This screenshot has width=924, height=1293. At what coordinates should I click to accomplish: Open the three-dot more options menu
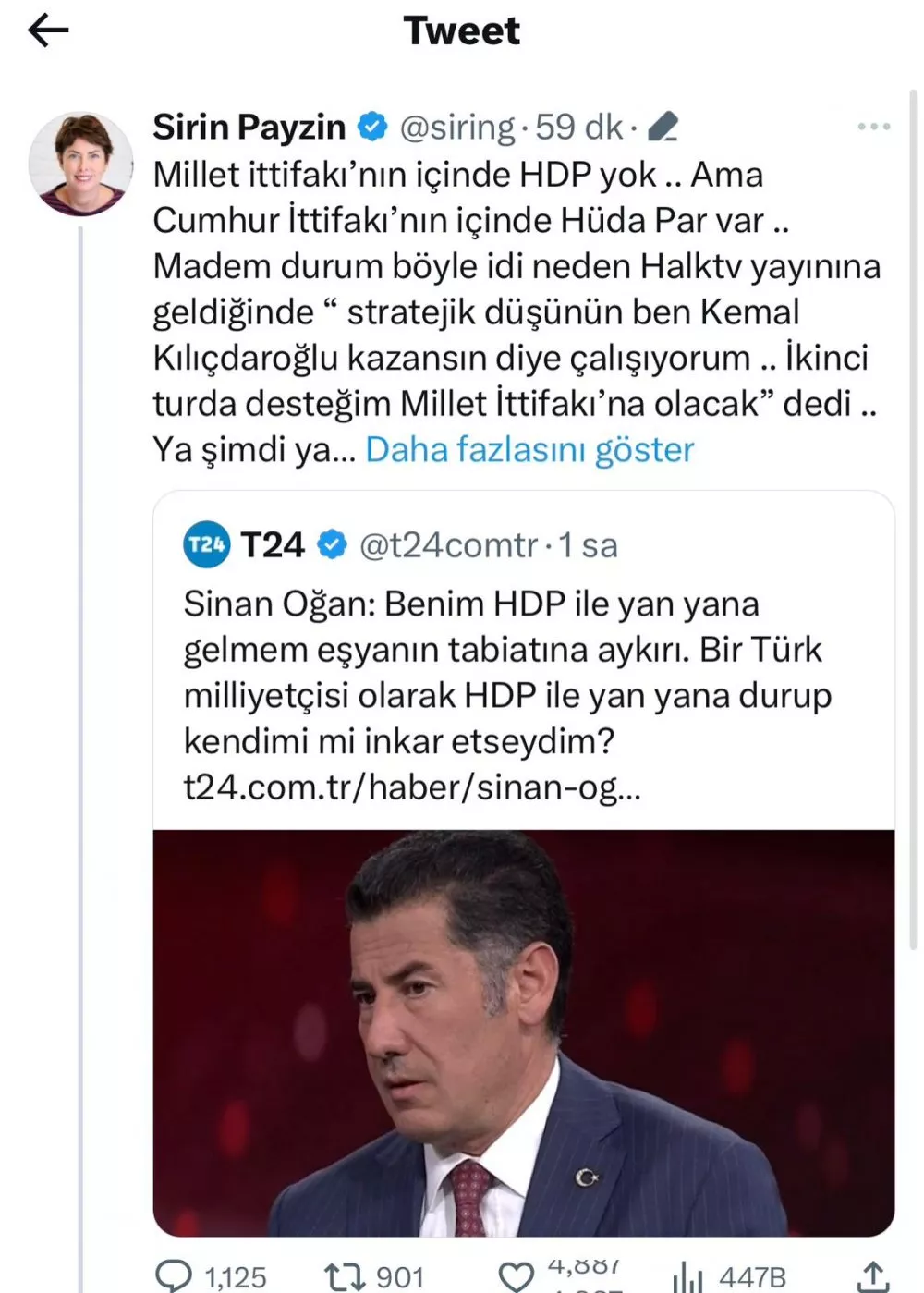pos(873,127)
